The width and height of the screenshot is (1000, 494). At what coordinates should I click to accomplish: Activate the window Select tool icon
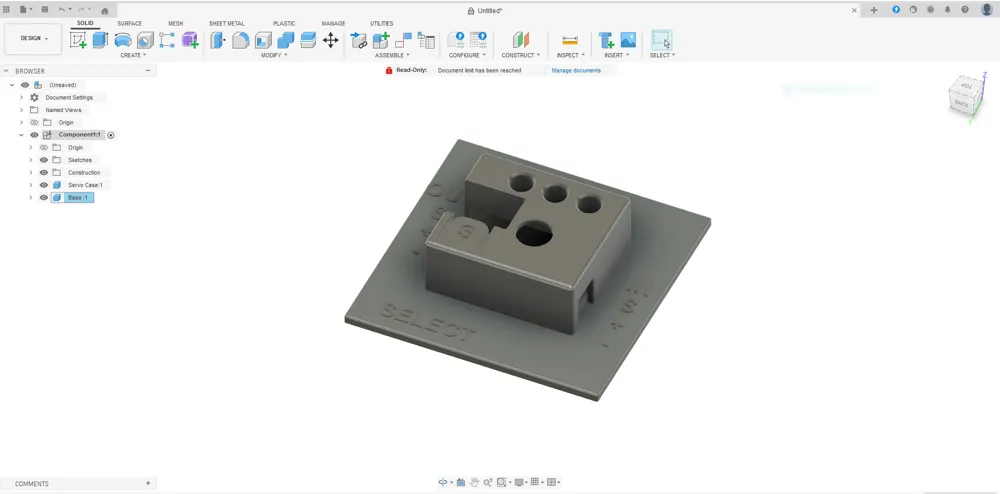tap(661, 40)
